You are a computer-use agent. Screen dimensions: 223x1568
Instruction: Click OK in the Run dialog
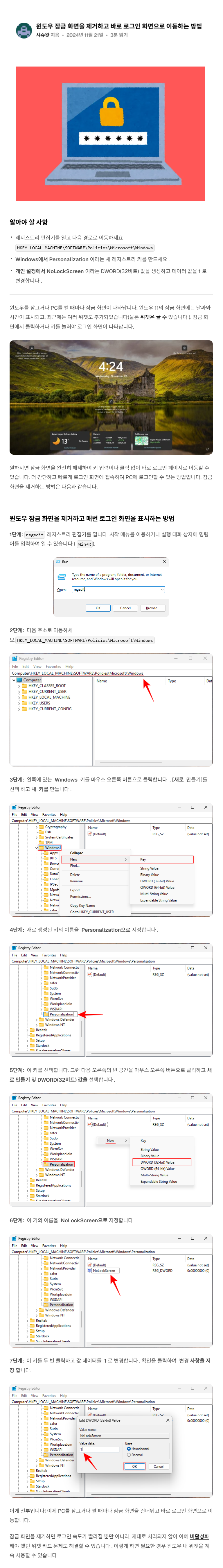[98, 608]
